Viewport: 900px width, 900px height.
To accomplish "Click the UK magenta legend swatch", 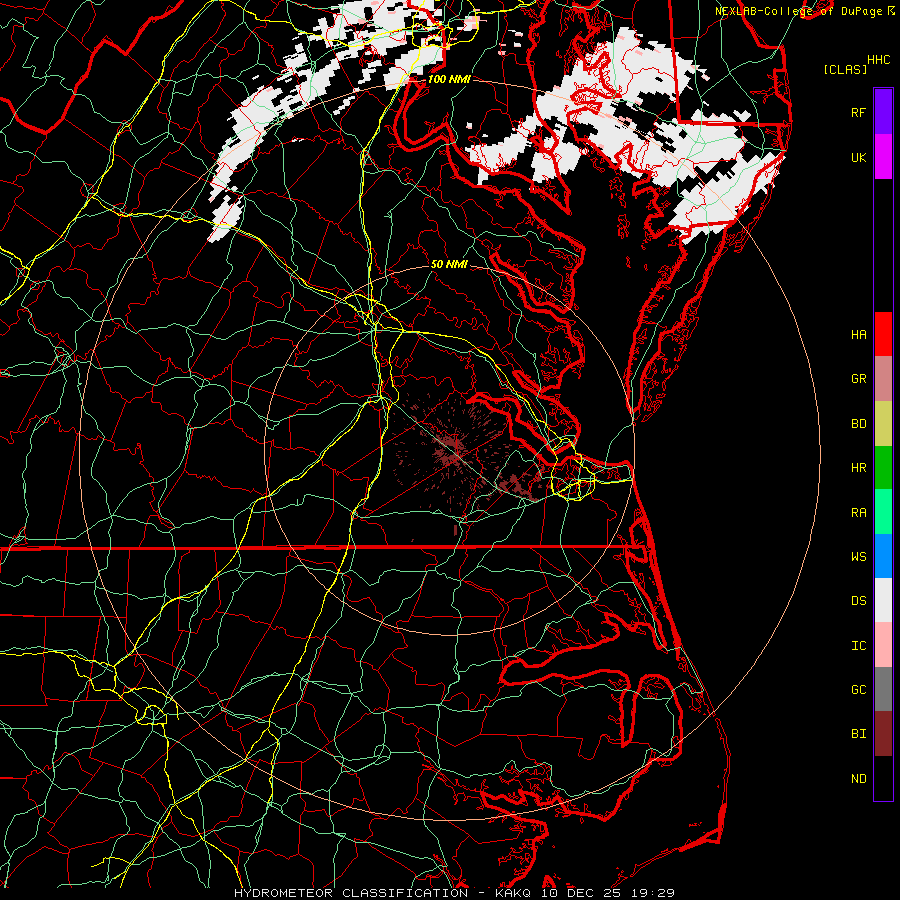I will (x=883, y=157).
